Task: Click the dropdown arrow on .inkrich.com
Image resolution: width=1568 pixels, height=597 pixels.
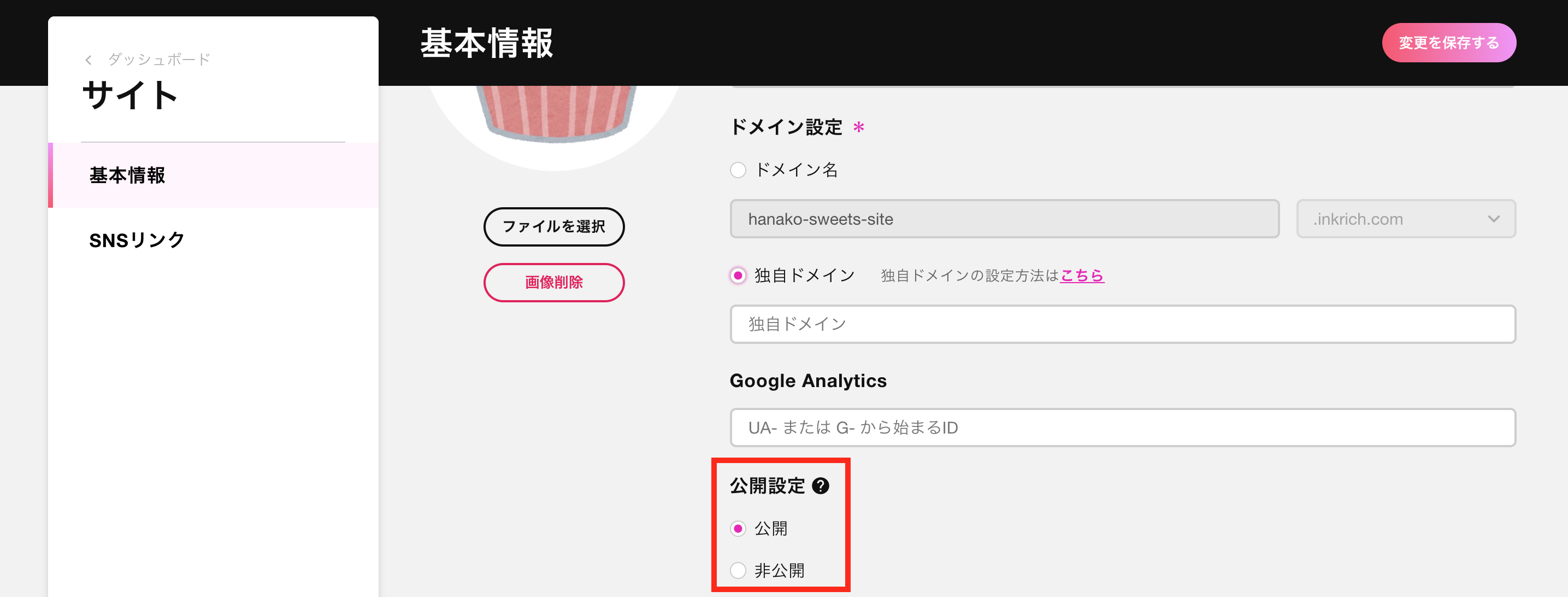Action: click(x=1493, y=219)
